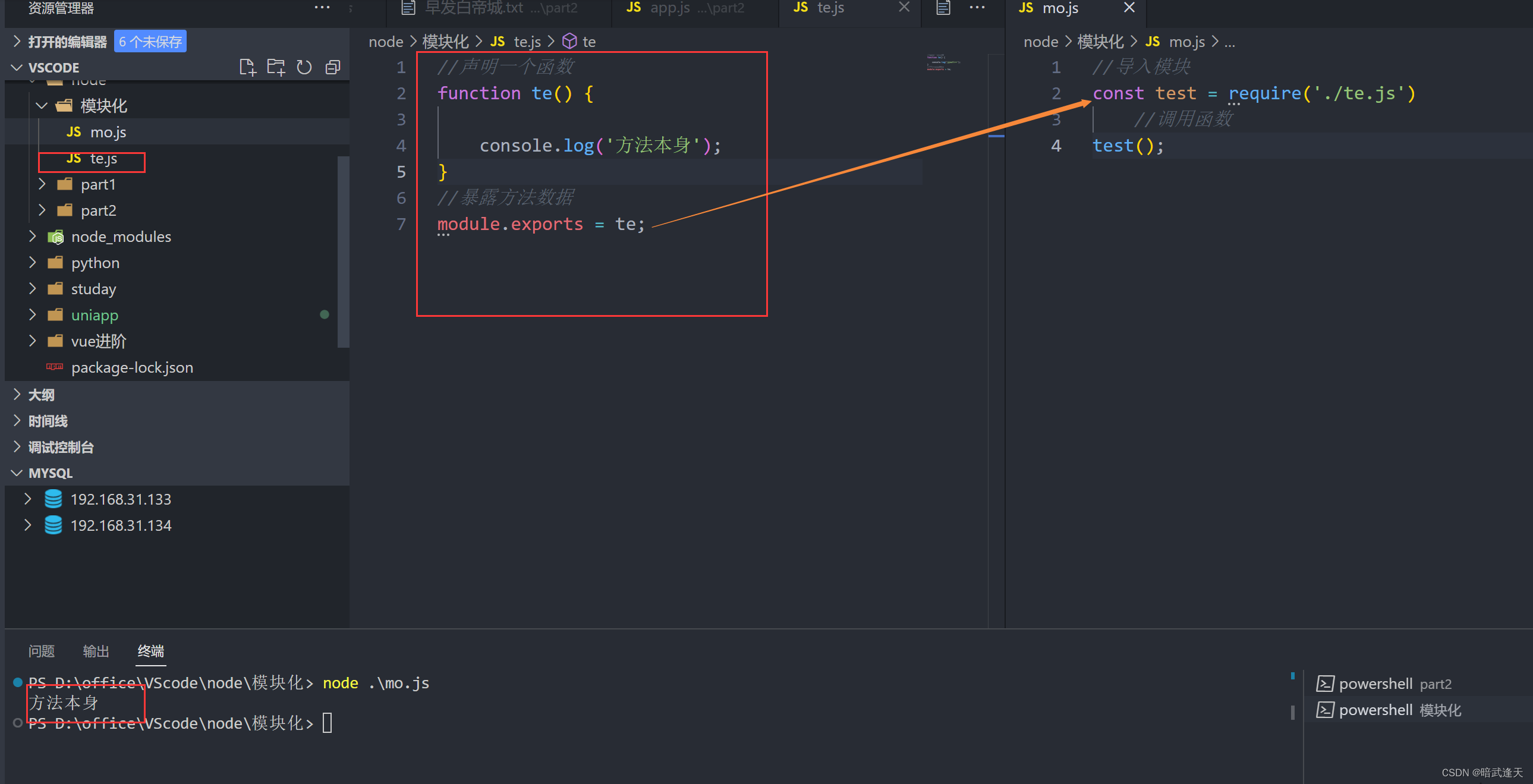Click the node_modules folder icon
The image size is (1533, 784).
pyautogui.click(x=55, y=237)
